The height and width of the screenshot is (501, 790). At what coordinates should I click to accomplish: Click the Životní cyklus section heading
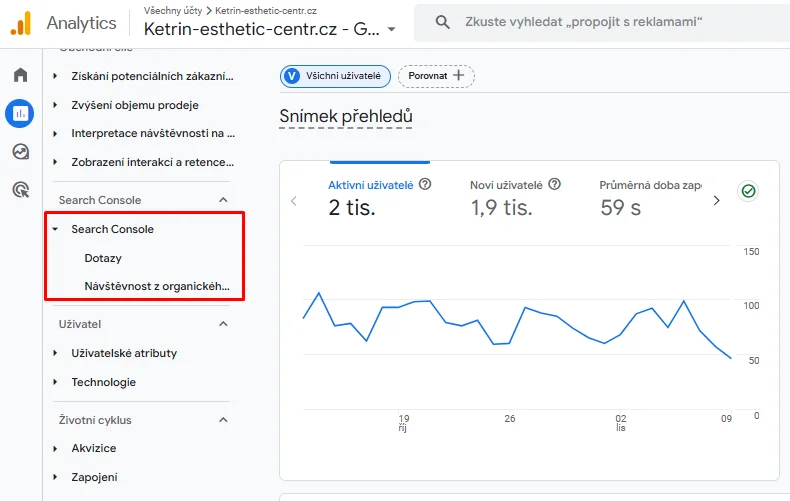[95, 420]
